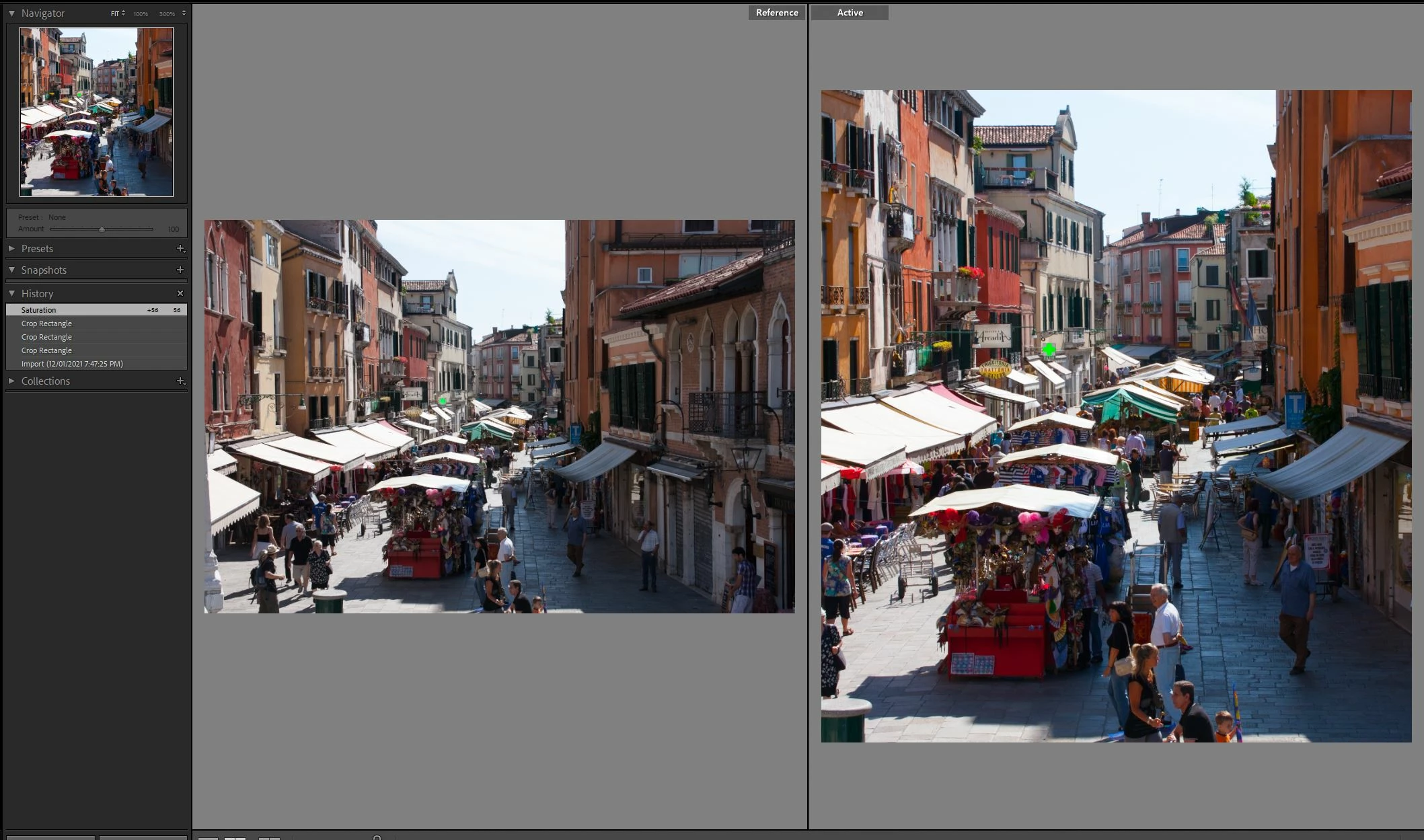Viewport: 1424px width, 840px height.
Task: Click the preset Amount slider handle
Action: 102,229
